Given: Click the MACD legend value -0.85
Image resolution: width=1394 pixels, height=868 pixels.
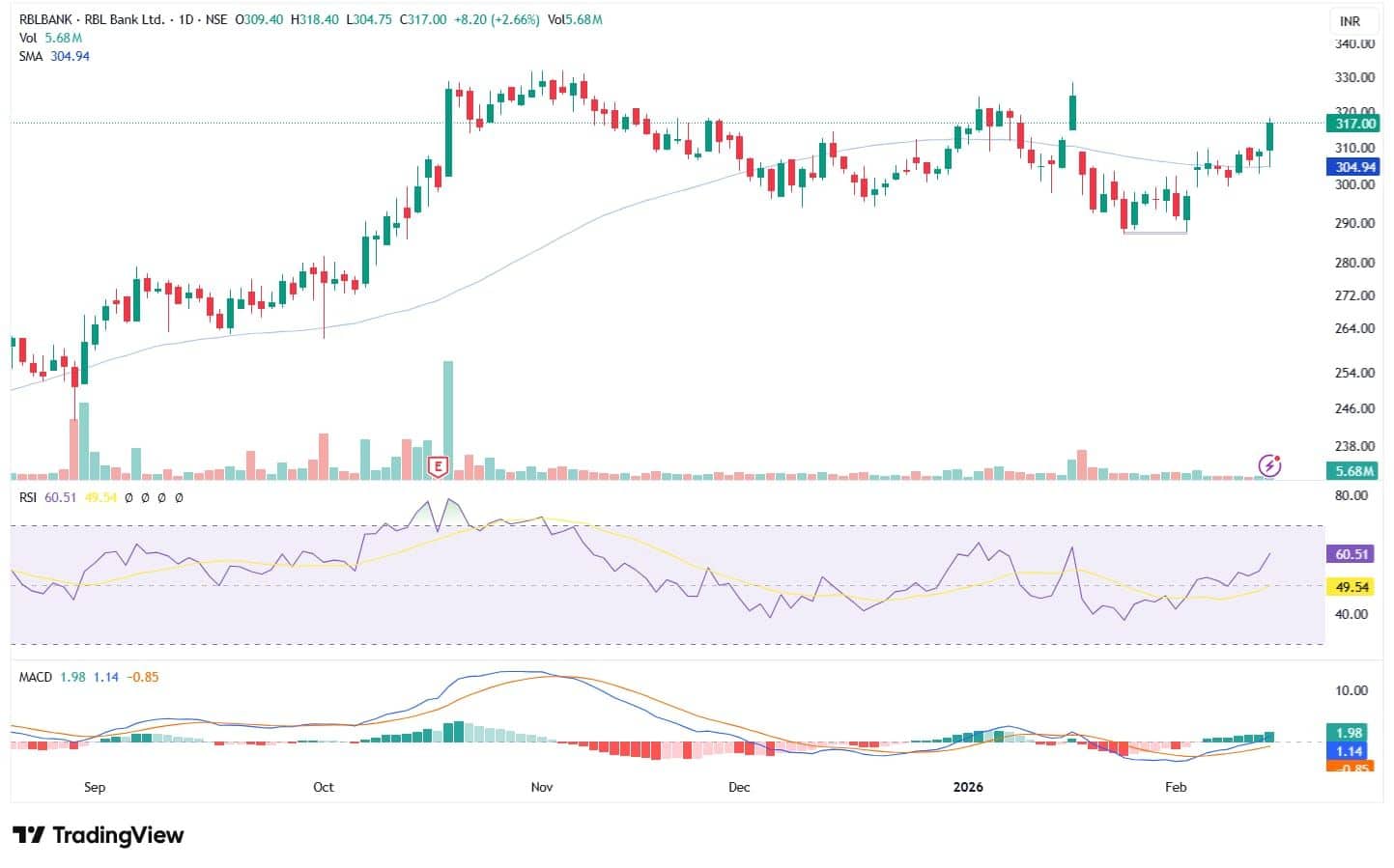Looking at the screenshot, I should pyautogui.click(x=143, y=677).
